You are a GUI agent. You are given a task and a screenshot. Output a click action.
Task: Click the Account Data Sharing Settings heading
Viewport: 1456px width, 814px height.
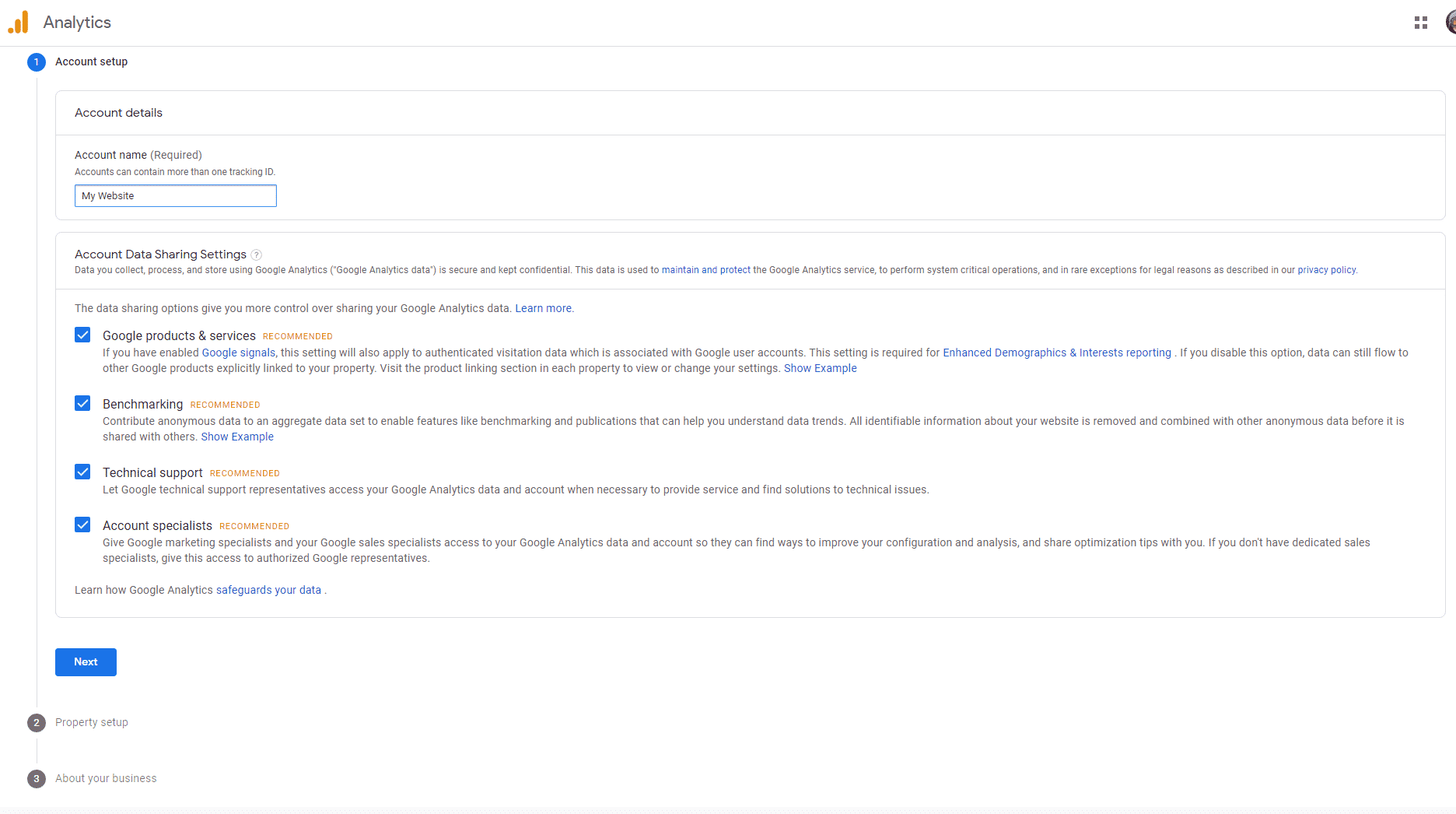click(160, 254)
